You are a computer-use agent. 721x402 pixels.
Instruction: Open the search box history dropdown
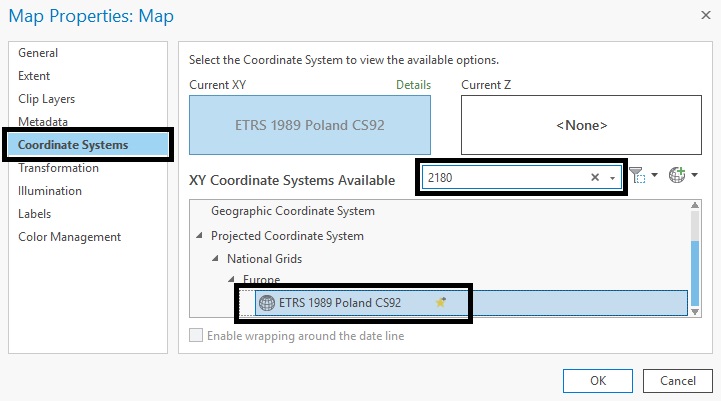pyautogui.click(x=611, y=177)
